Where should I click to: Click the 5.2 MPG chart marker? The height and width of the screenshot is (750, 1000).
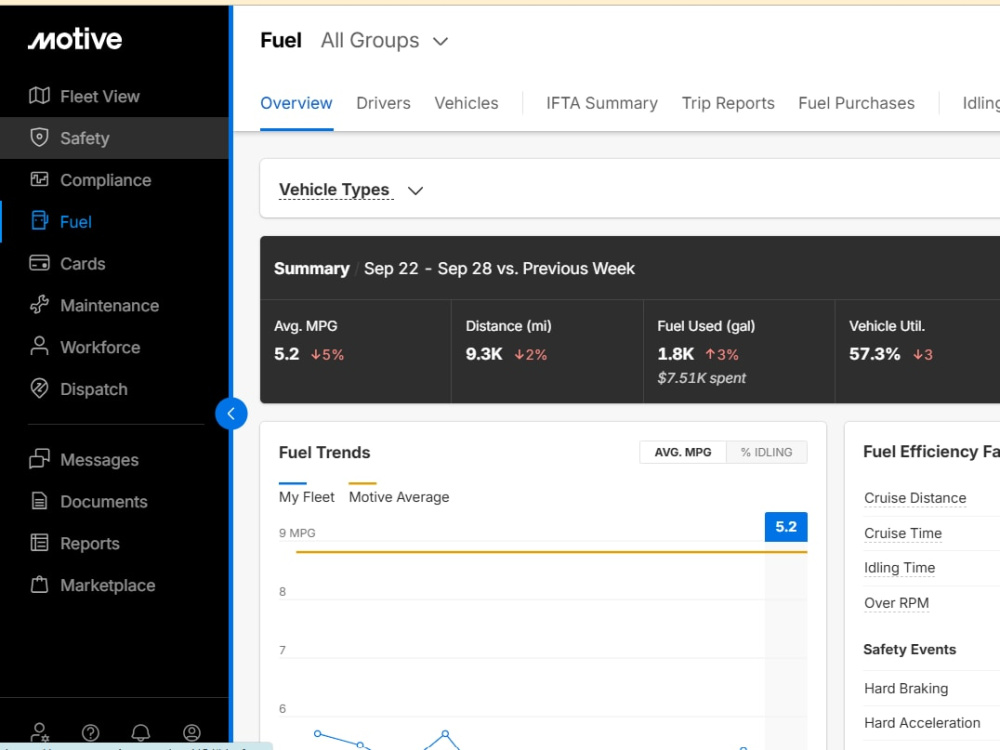(786, 527)
